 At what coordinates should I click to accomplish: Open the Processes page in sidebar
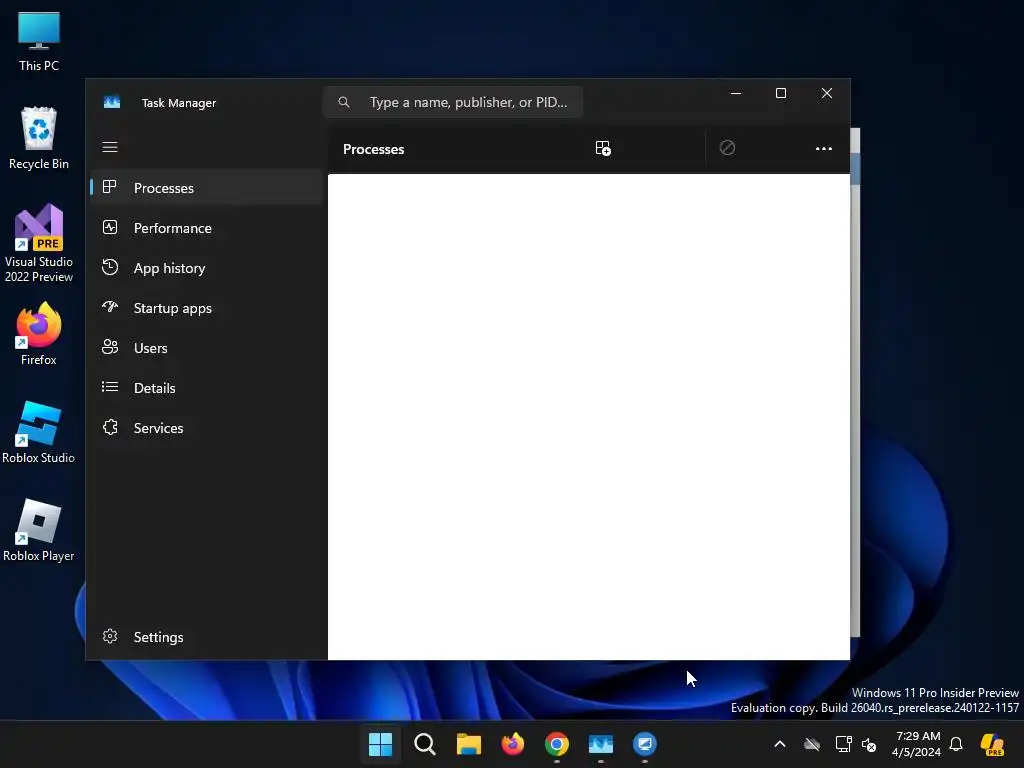point(206,188)
